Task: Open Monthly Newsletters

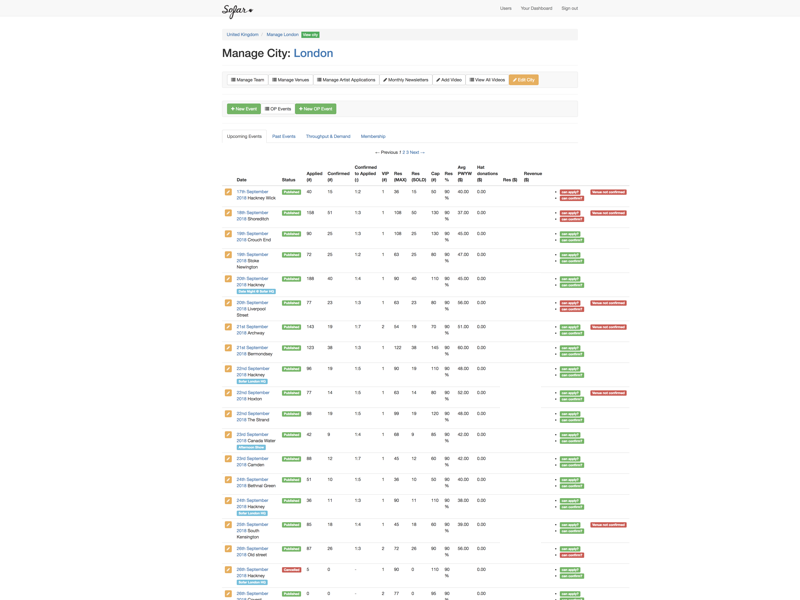Action: point(406,80)
